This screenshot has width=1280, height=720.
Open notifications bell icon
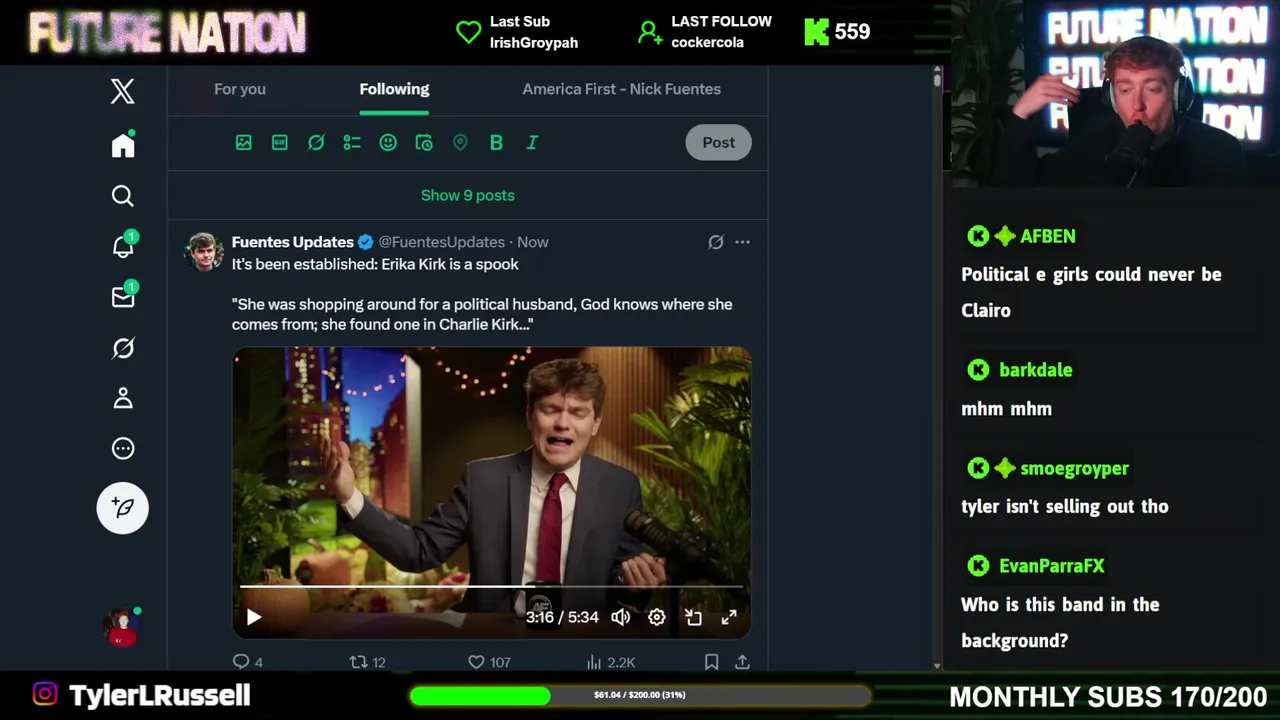click(x=123, y=246)
